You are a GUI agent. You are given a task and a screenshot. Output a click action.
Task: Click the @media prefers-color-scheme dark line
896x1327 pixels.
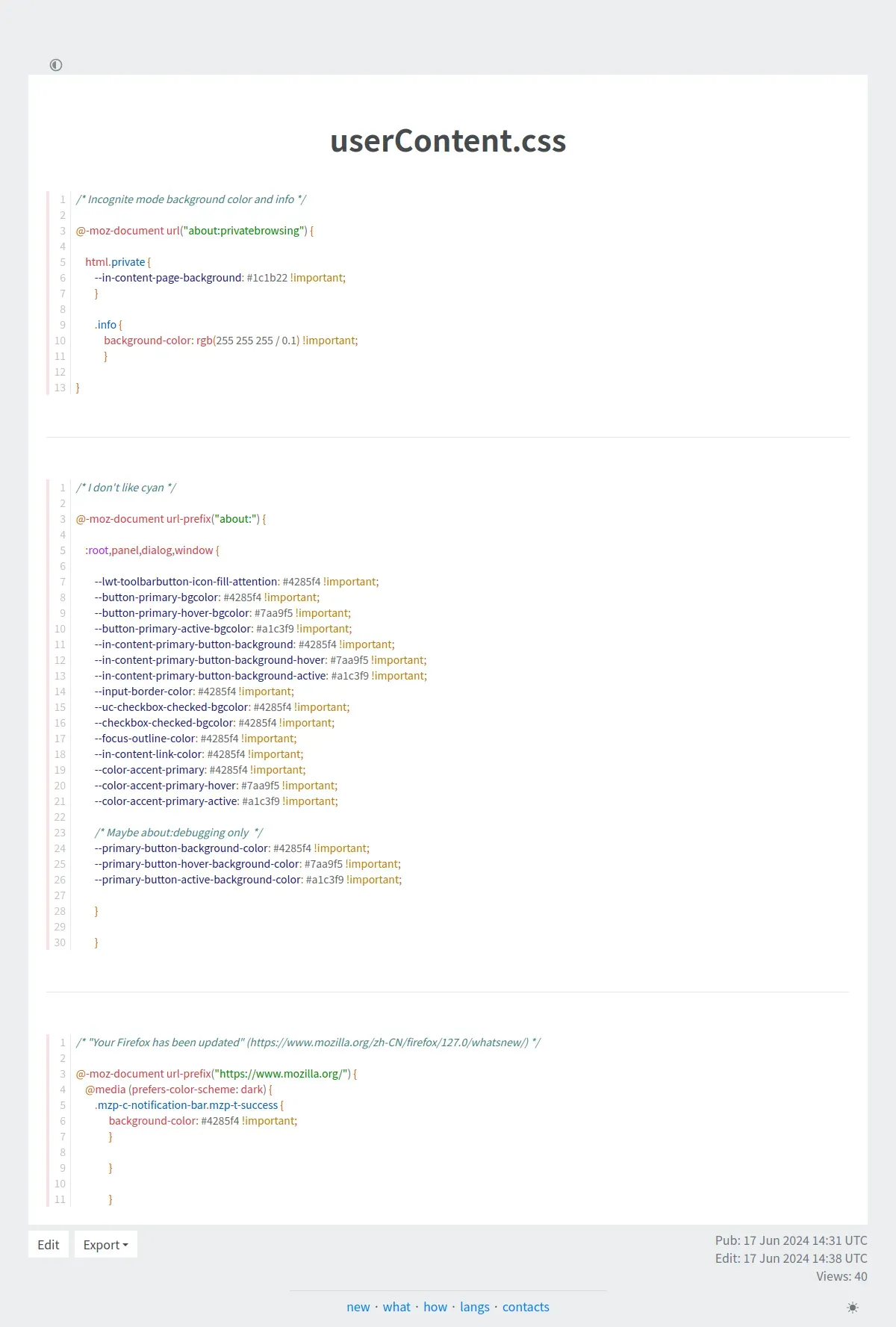[x=179, y=1090]
